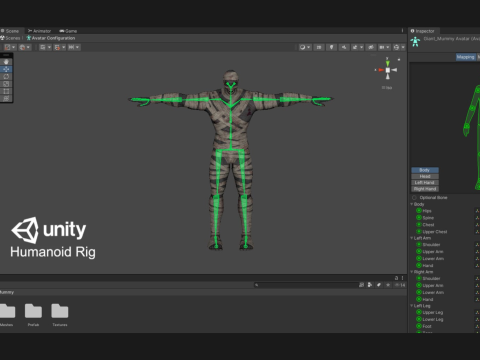Select the Lower Leg bone entry

pyautogui.click(x=433, y=319)
